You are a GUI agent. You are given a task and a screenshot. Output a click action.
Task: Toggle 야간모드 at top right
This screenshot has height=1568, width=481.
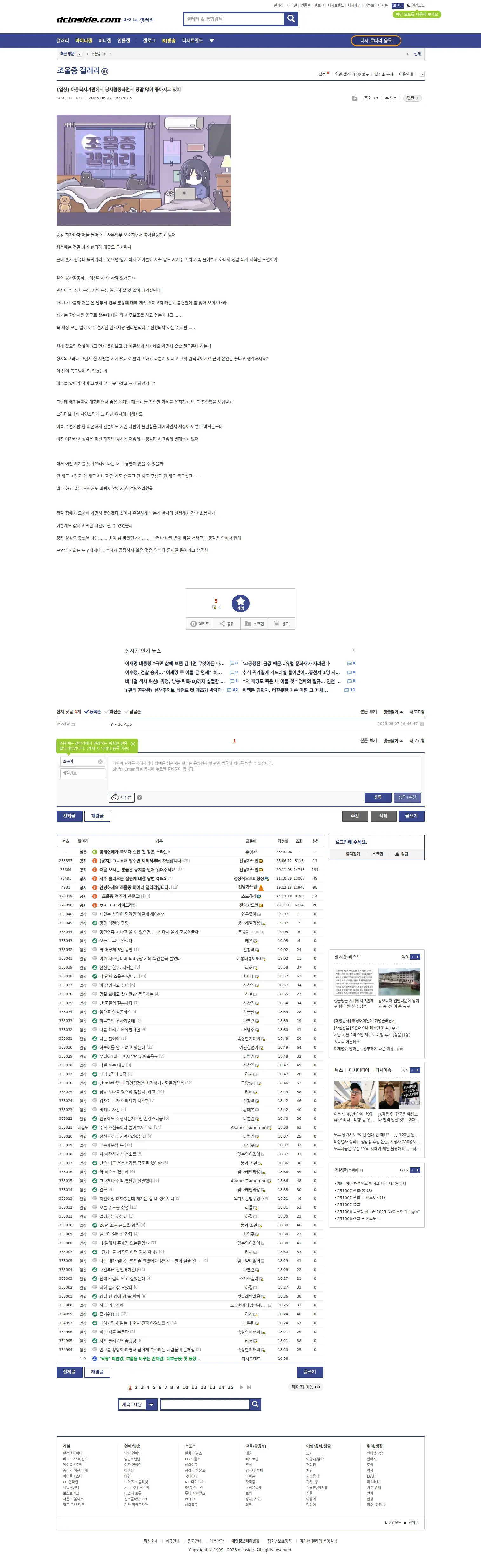click(415, 5)
